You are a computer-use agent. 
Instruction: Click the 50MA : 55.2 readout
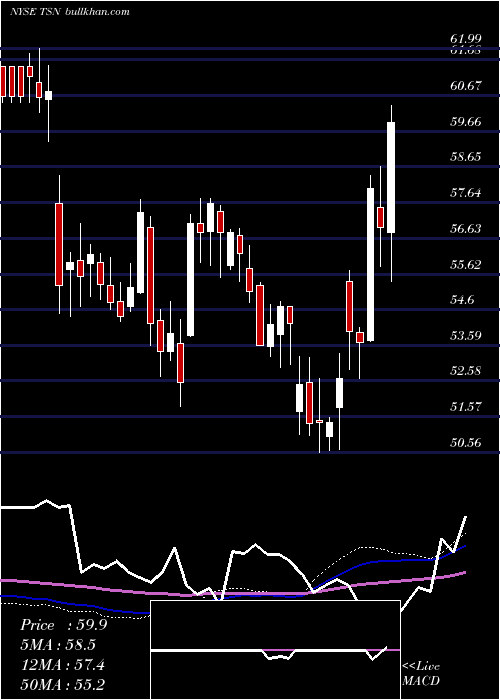click(62, 684)
